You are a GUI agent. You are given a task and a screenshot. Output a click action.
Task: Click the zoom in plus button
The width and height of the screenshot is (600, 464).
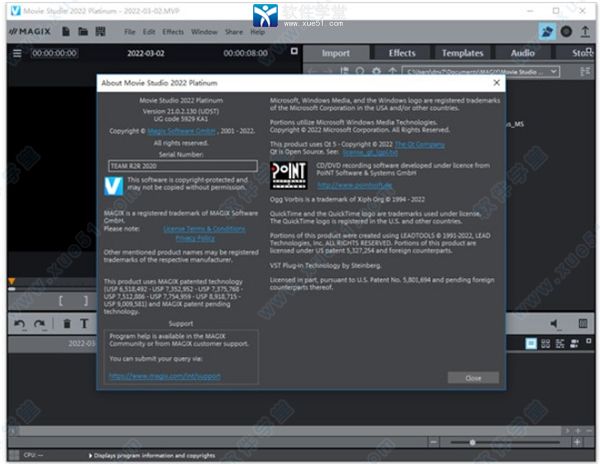point(577,443)
